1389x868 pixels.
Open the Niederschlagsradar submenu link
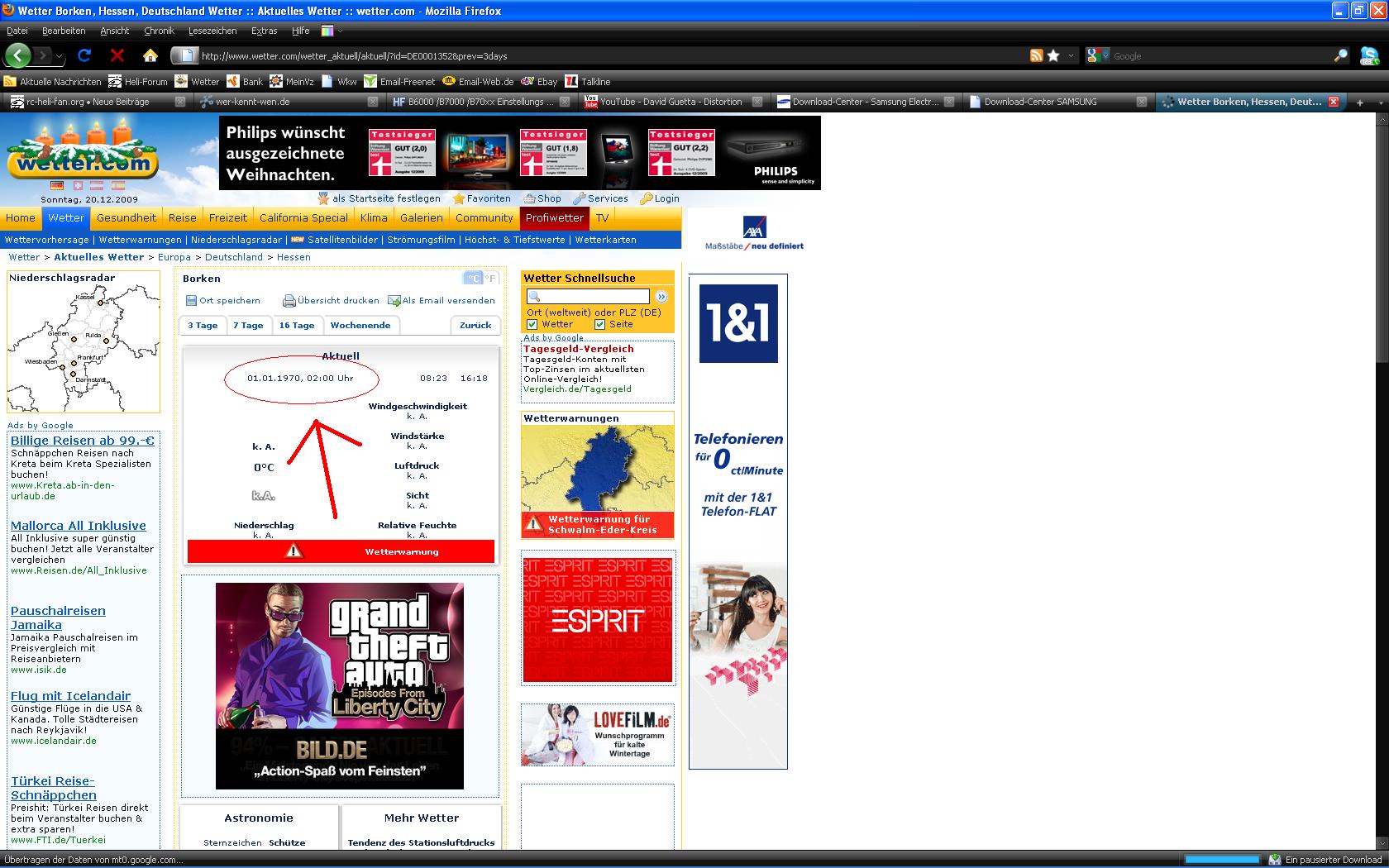pos(236,240)
